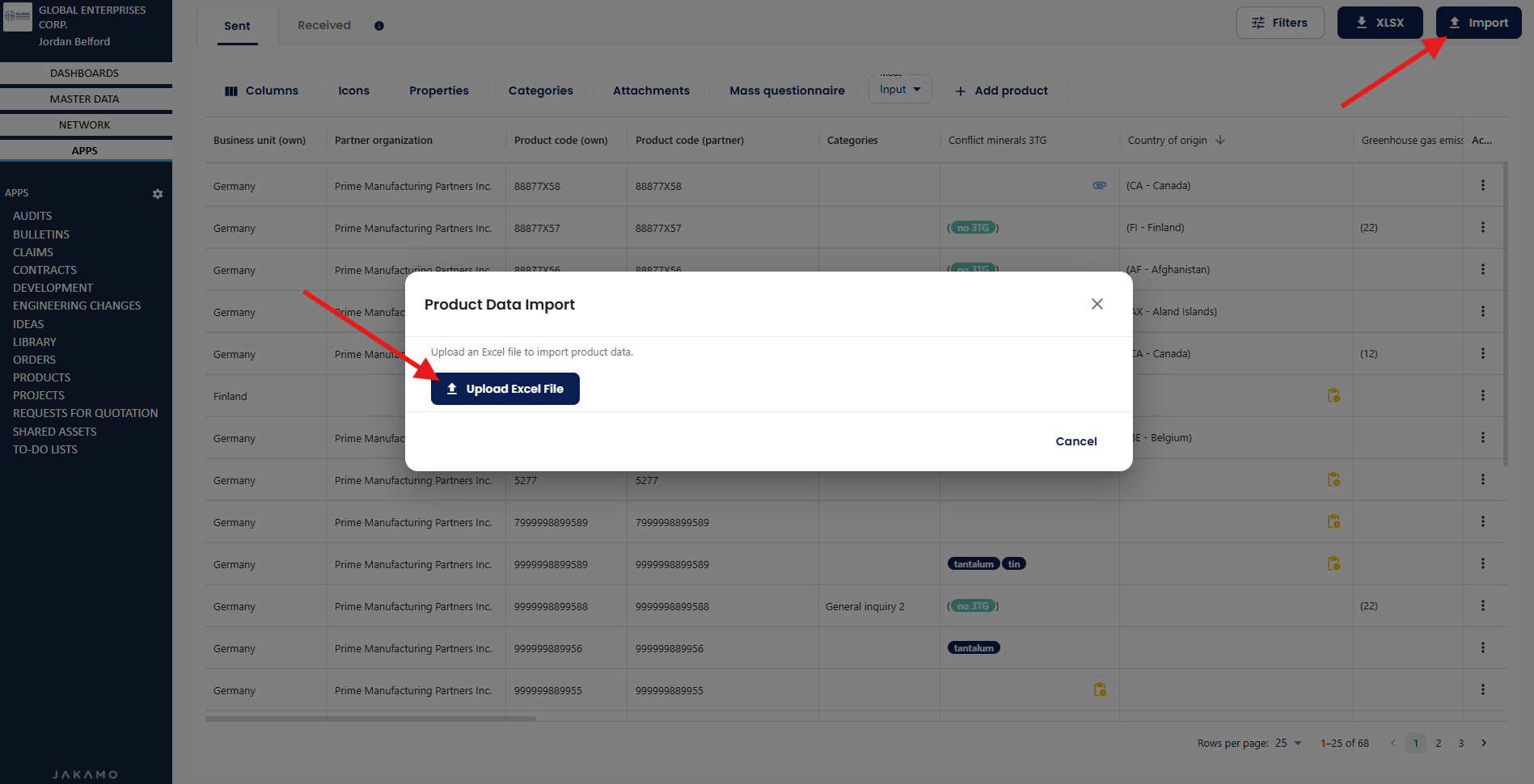Viewport: 1534px width, 784px height.
Task: Open three-dot actions menu for first row
Action: 1482,186
